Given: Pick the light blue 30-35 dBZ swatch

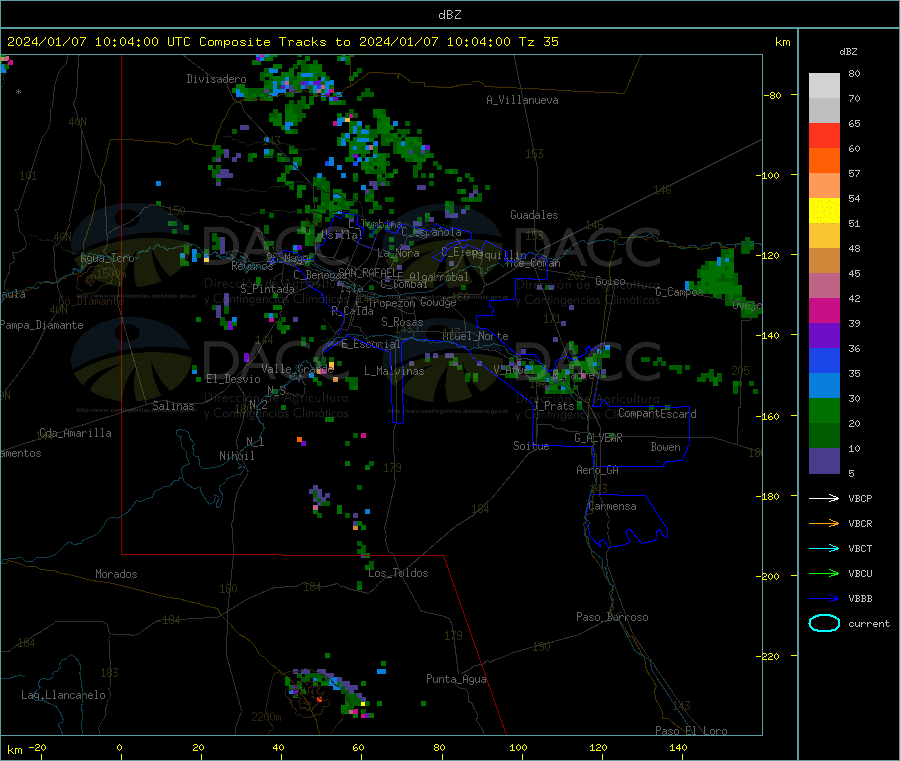Looking at the screenshot, I should point(824,386).
